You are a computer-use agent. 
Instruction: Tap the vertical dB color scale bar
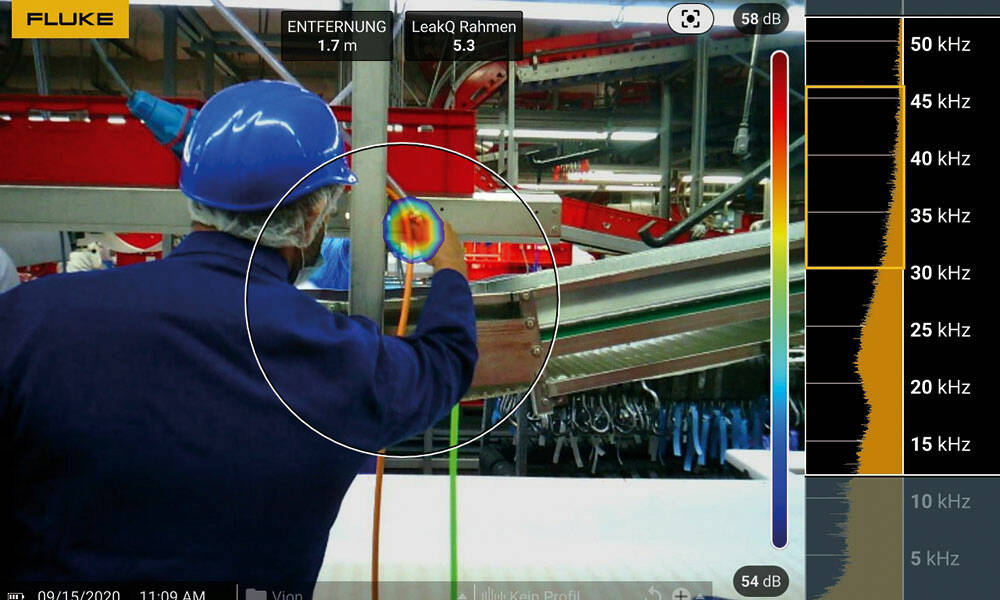point(779,300)
